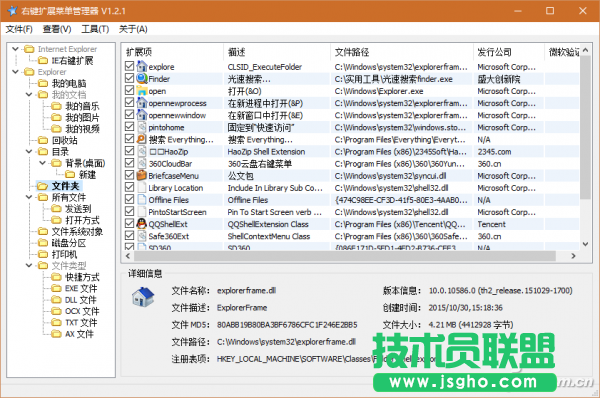
Task: Select the 我的音乐 tree item
Action: [x=82, y=106]
